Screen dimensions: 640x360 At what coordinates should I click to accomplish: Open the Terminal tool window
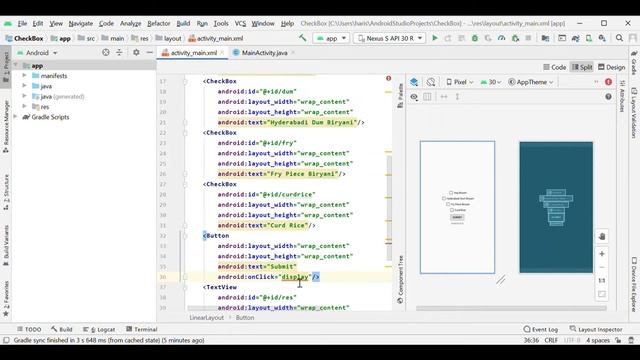coord(142,329)
